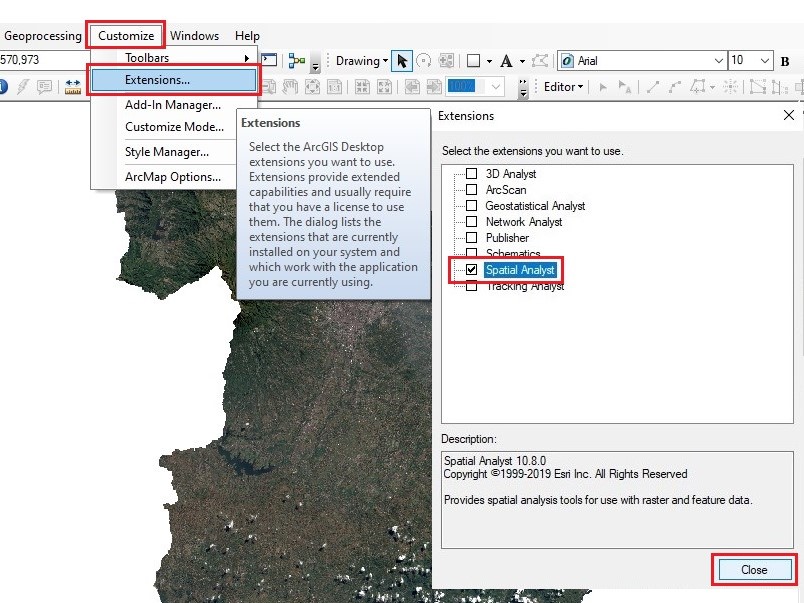Expand toolbar options beside ModelBuilder icon
The width and height of the screenshot is (804, 603).
click(x=316, y=62)
